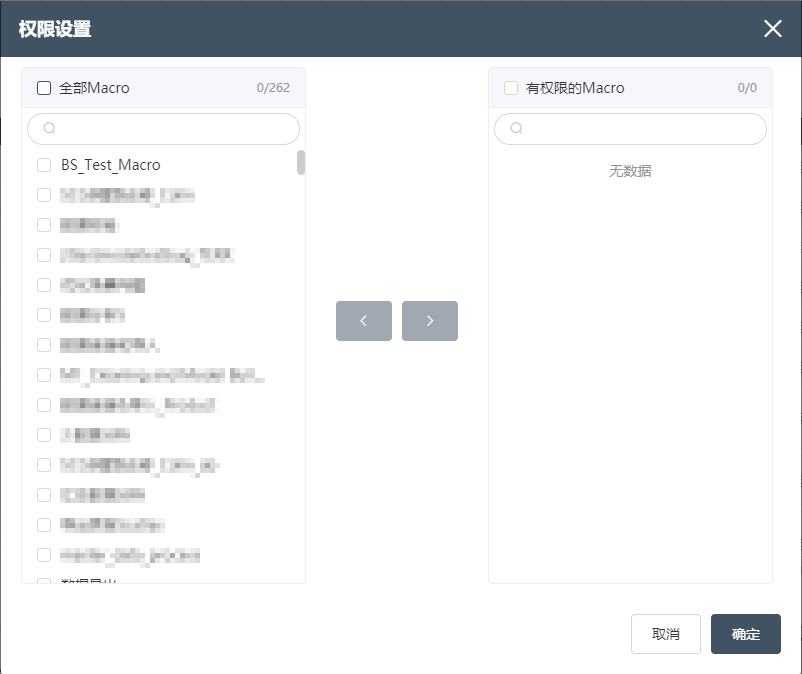Focus the search box under 全部Macro

170,129
